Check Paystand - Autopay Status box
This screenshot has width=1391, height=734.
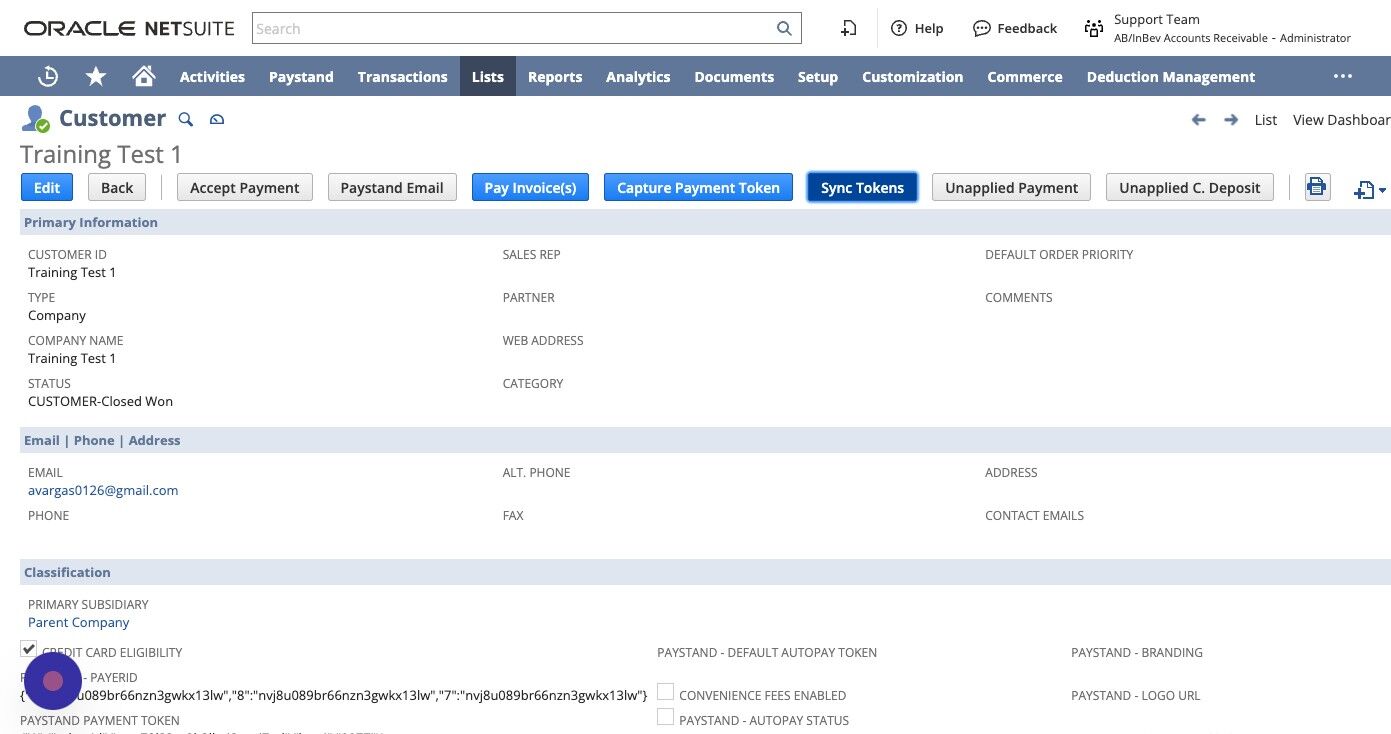pyautogui.click(x=665, y=717)
